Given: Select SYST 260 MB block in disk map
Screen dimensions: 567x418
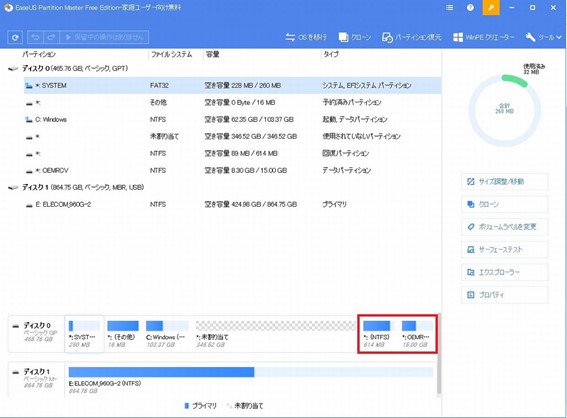Looking at the screenshot, I should (x=85, y=334).
